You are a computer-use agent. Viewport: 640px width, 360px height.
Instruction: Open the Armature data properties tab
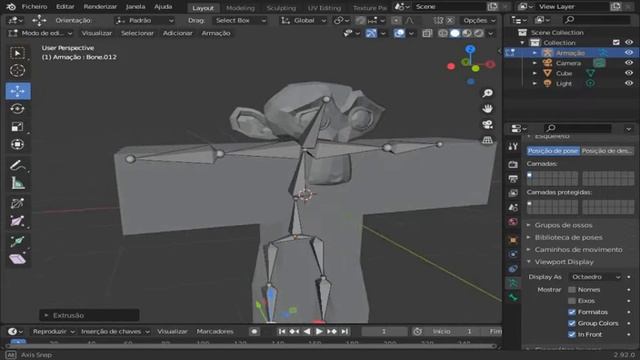point(513,283)
